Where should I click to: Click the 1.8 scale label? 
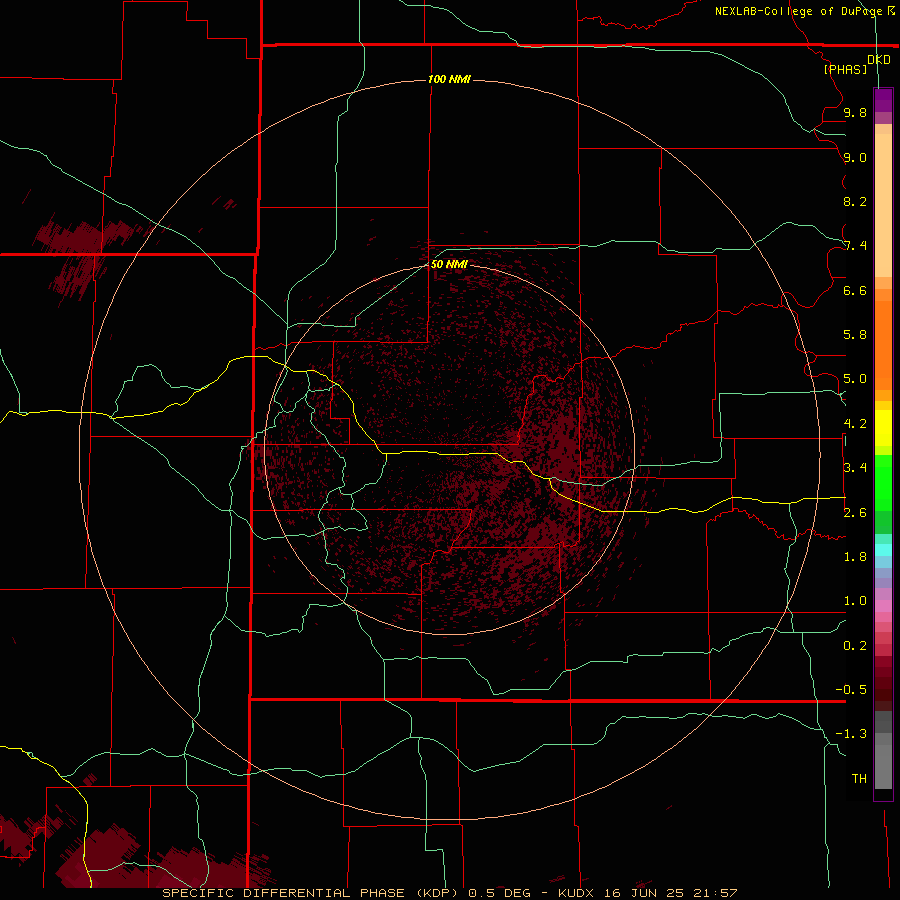tap(855, 557)
